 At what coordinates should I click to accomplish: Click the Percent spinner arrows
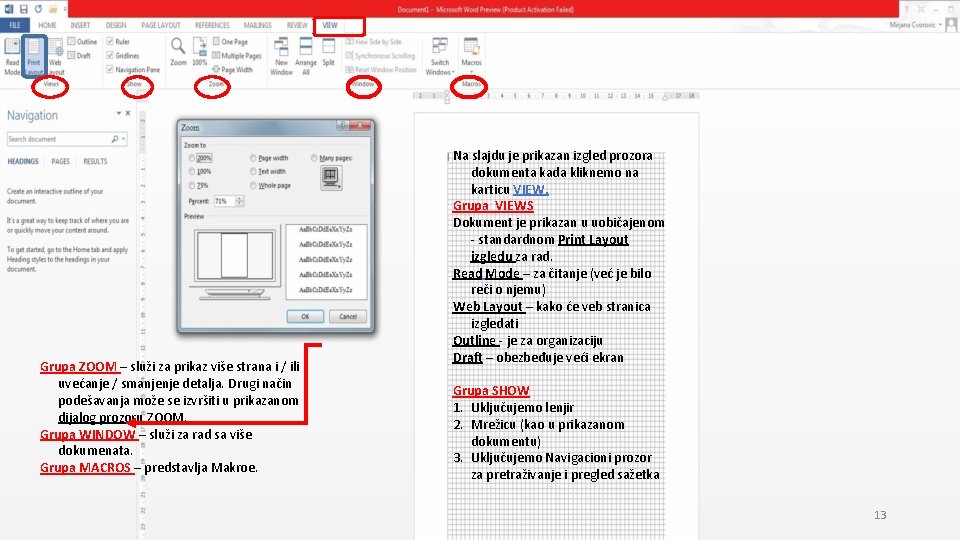[x=239, y=201]
